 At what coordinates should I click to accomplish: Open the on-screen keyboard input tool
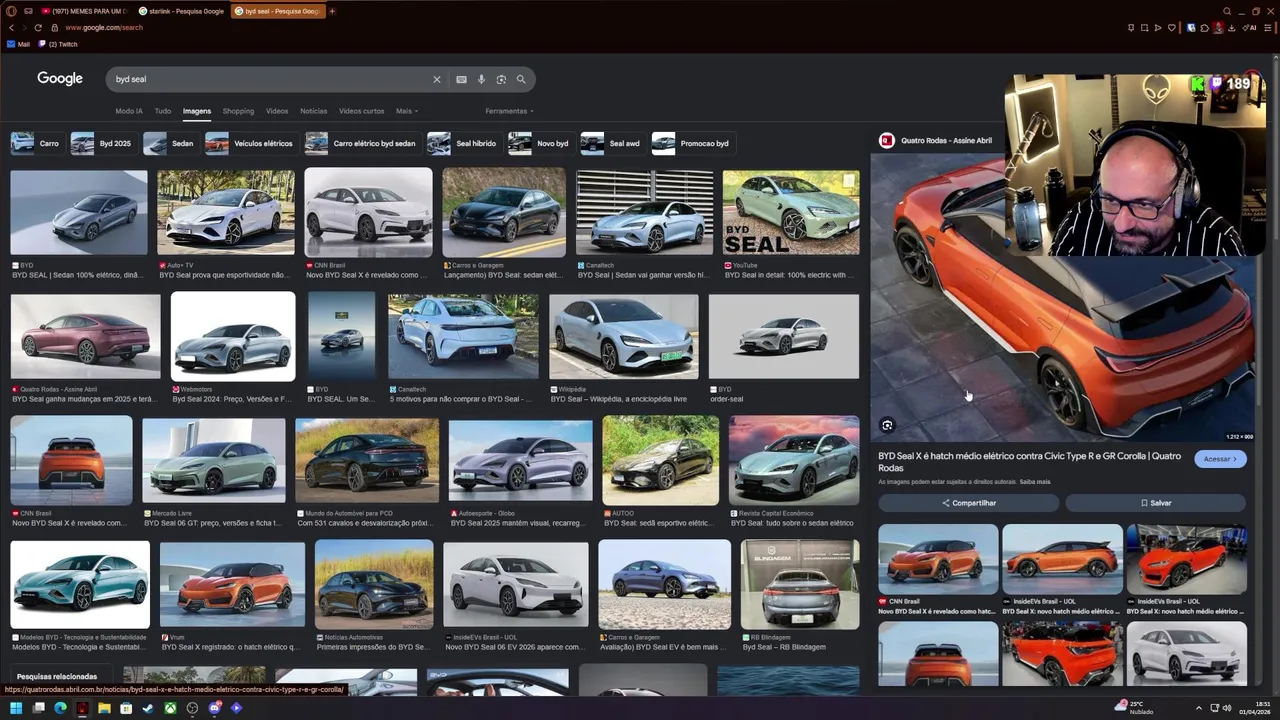[461, 79]
